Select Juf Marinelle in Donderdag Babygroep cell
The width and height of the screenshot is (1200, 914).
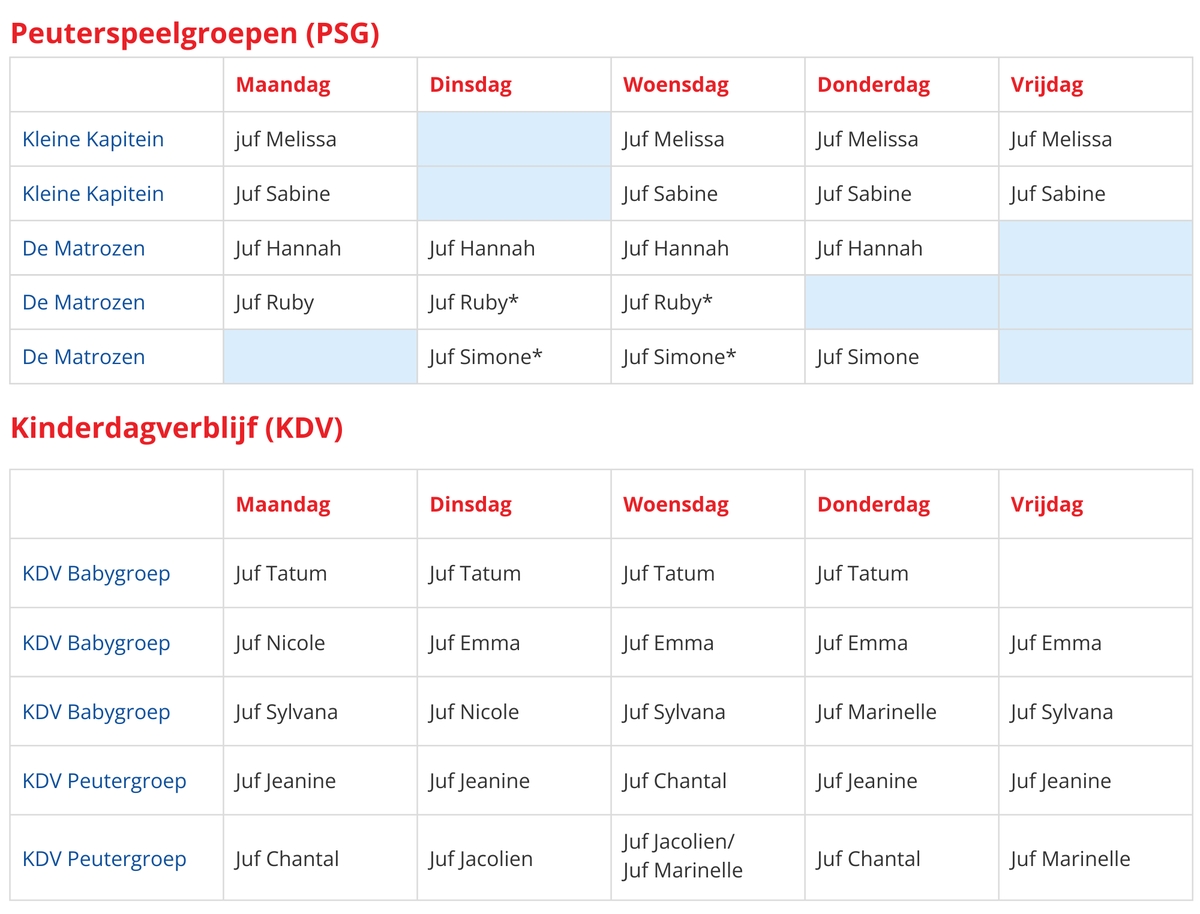(x=877, y=712)
